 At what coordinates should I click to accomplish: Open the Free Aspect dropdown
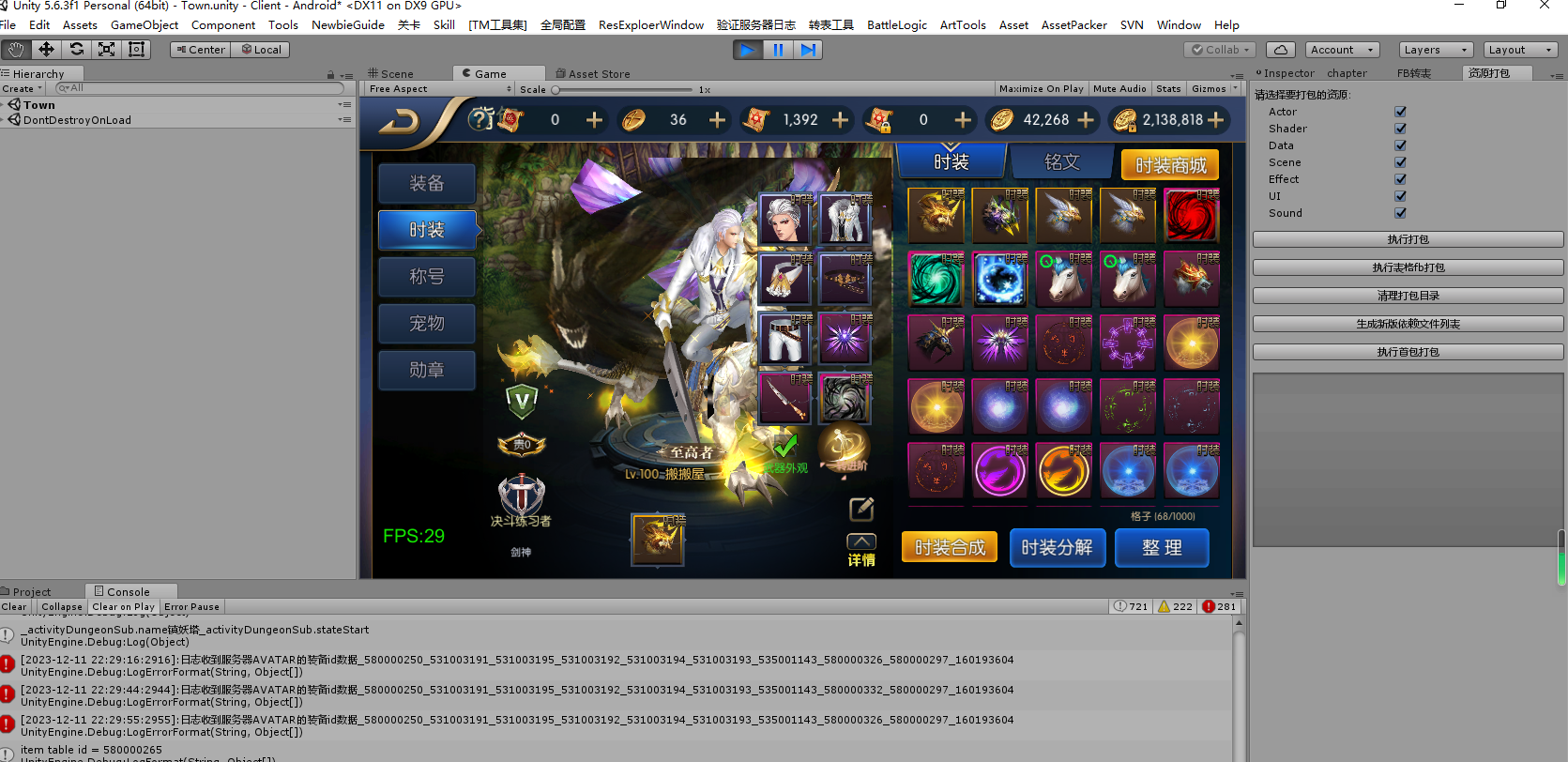point(439,89)
